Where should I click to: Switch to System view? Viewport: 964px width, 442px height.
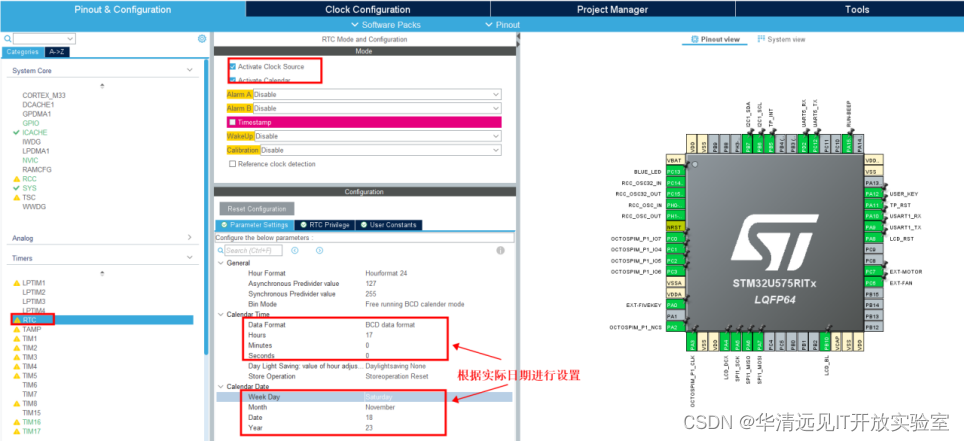click(x=781, y=39)
